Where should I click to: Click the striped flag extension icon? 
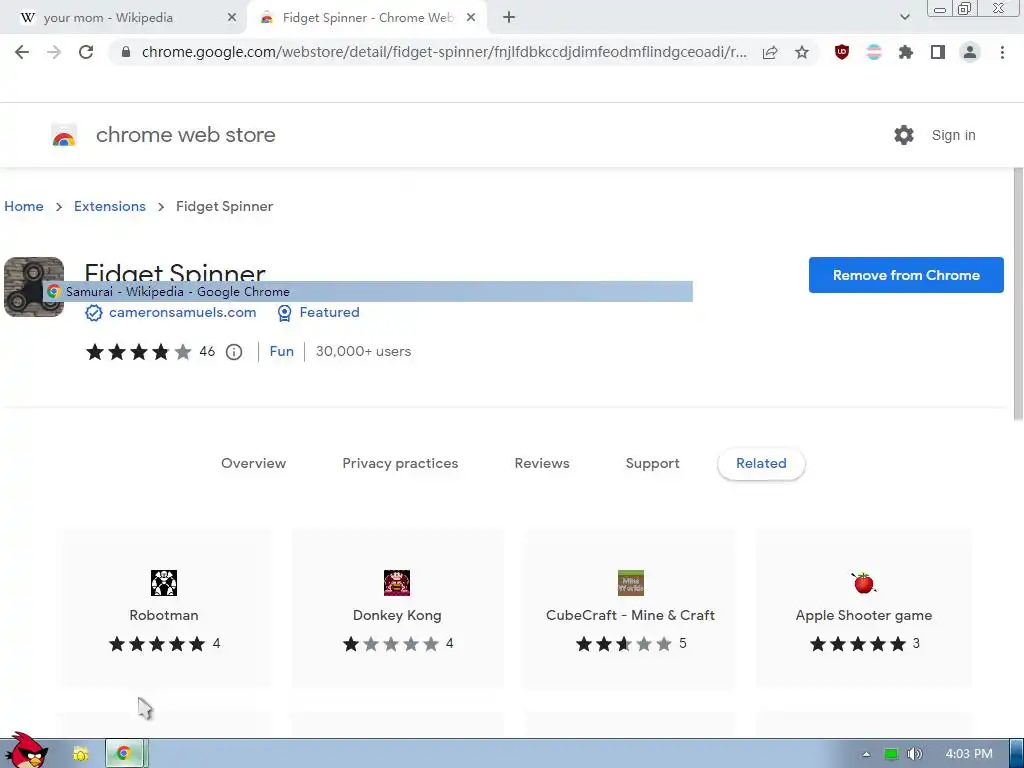874,52
